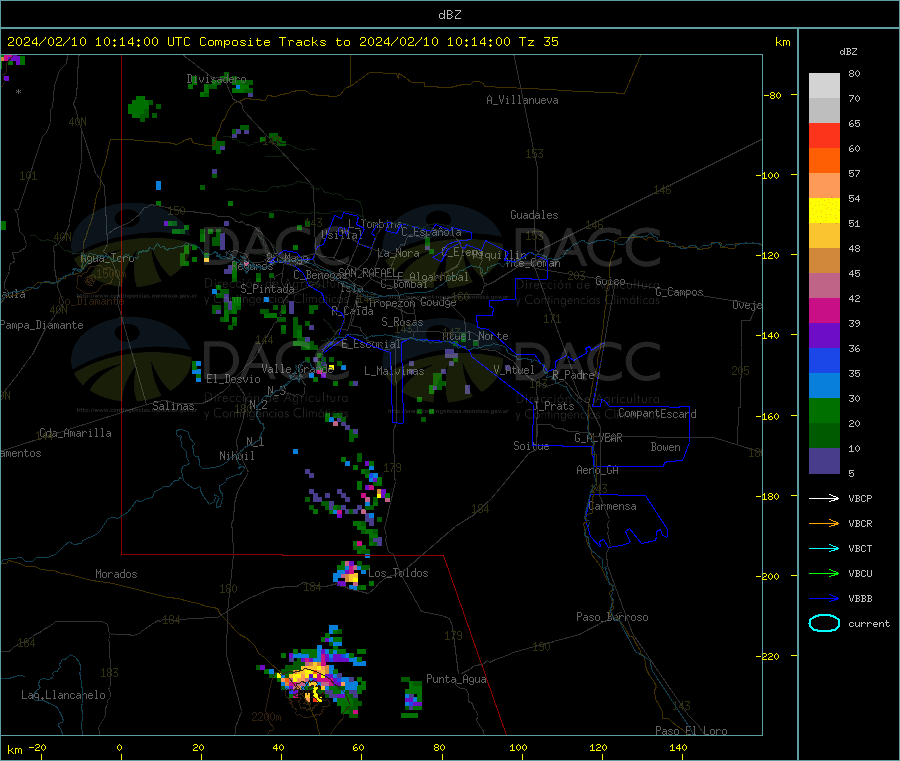Click the Paso_El_Loro map label
This screenshot has height=761, width=900.
coord(691,731)
